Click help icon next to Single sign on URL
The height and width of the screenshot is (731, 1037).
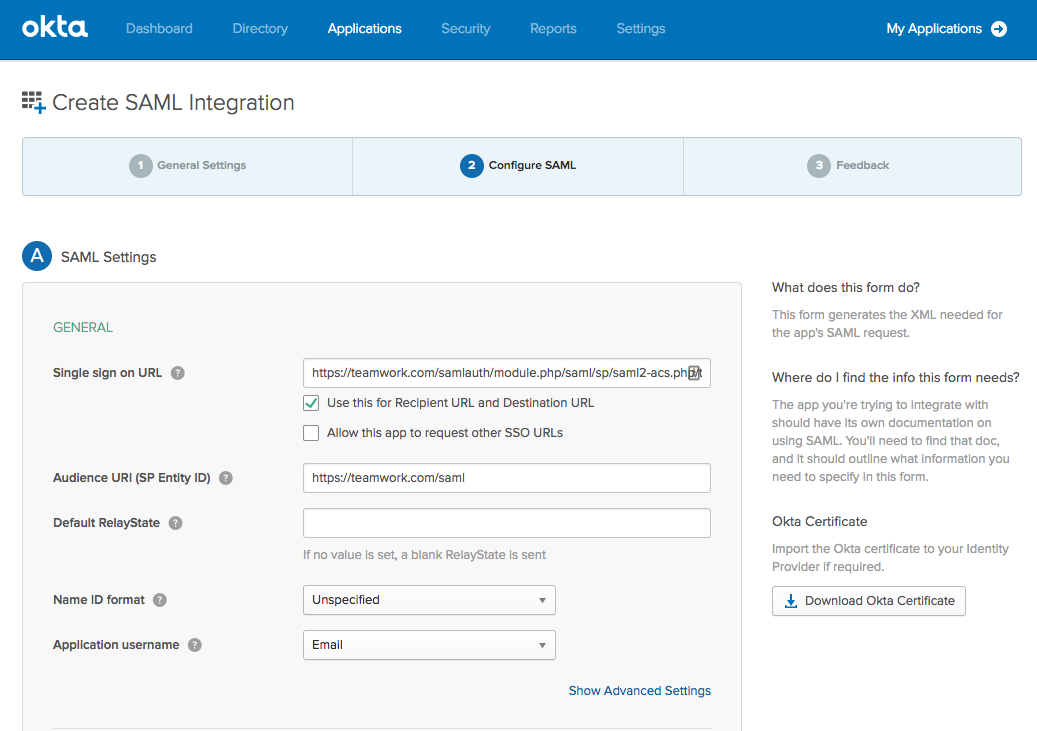coord(177,373)
